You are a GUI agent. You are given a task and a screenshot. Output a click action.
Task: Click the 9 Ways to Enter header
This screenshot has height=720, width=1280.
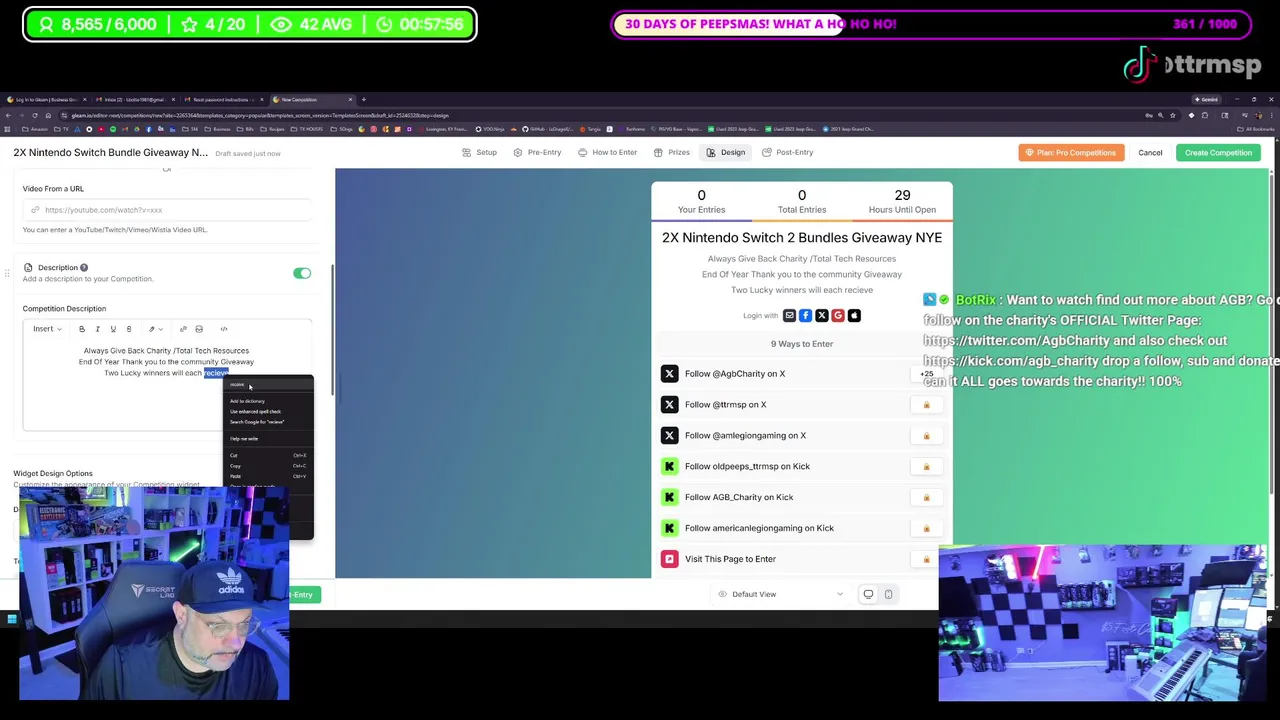[x=802, y=344]
